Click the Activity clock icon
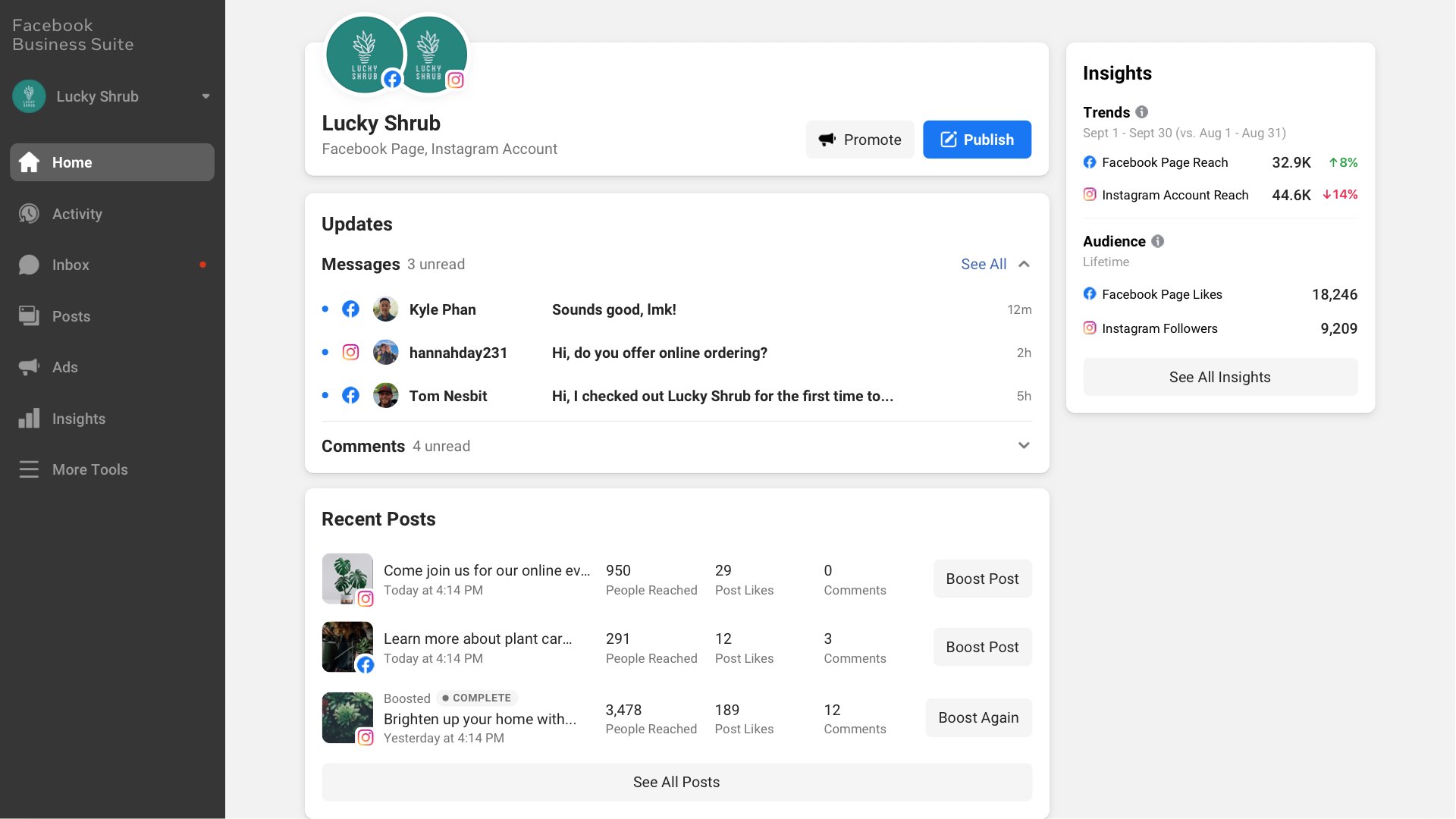This screenshot has height=819, width=1456. tap(29, 214)
